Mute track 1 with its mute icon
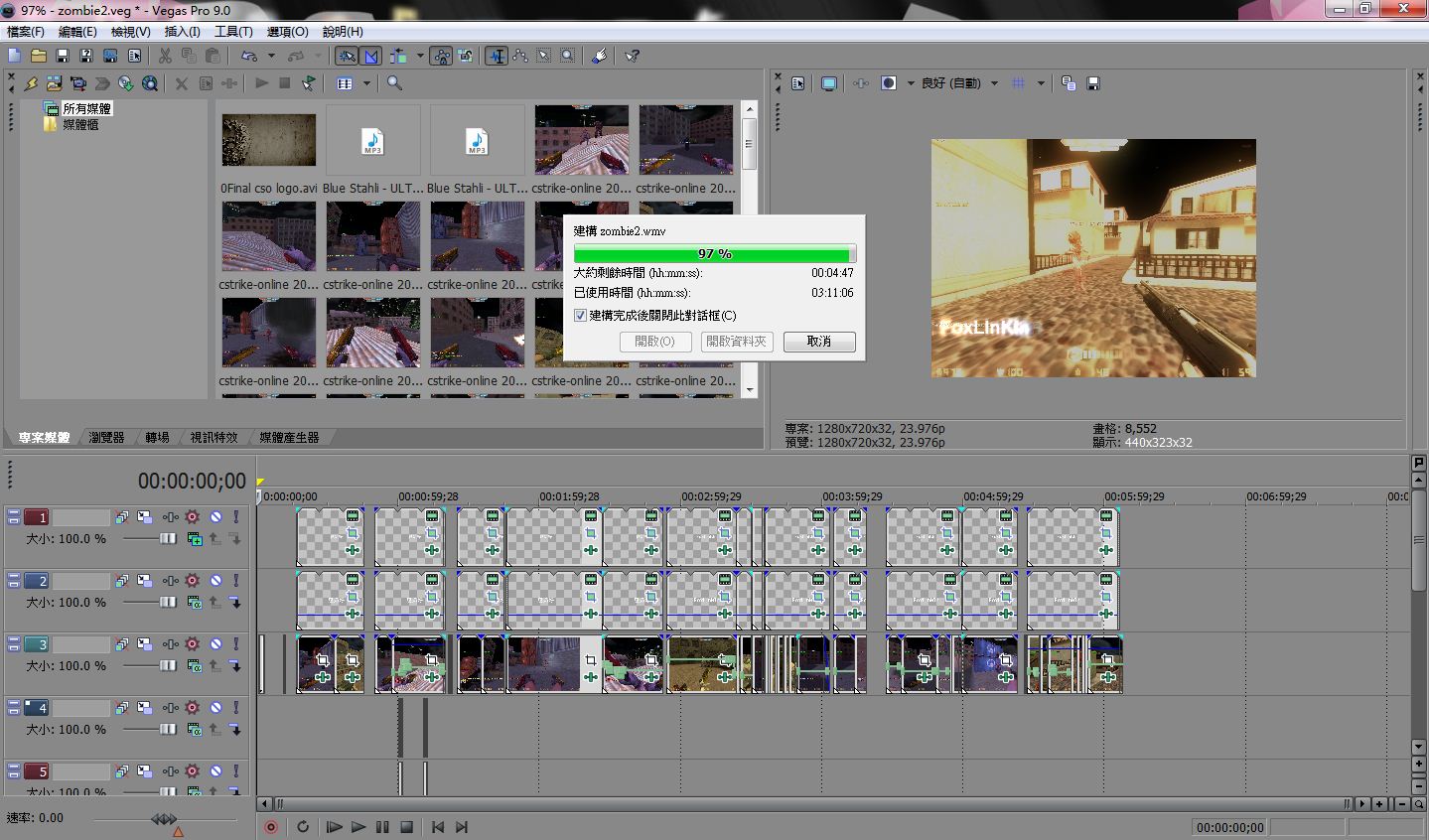The width and height of the screenshot is (1429, 840). tap(215, 517)
